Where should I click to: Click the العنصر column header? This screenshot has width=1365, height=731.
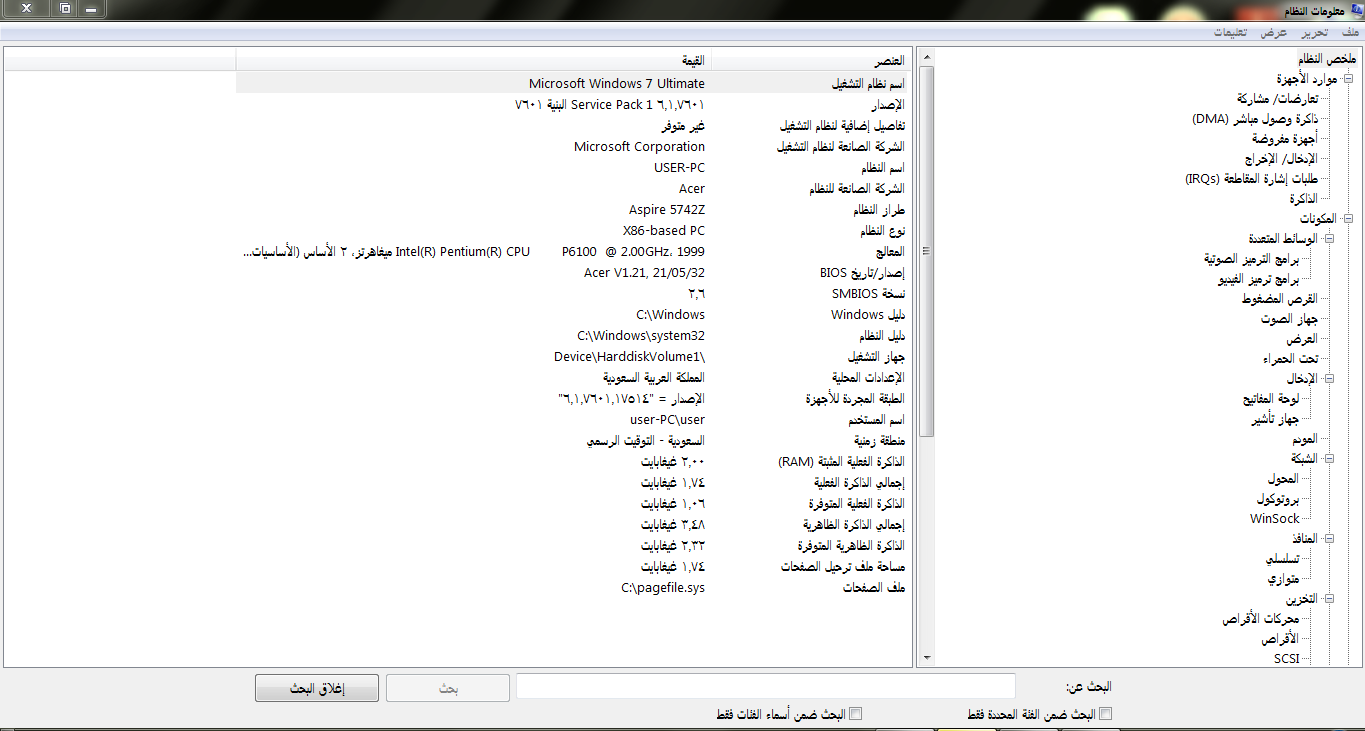coord(812,60)
